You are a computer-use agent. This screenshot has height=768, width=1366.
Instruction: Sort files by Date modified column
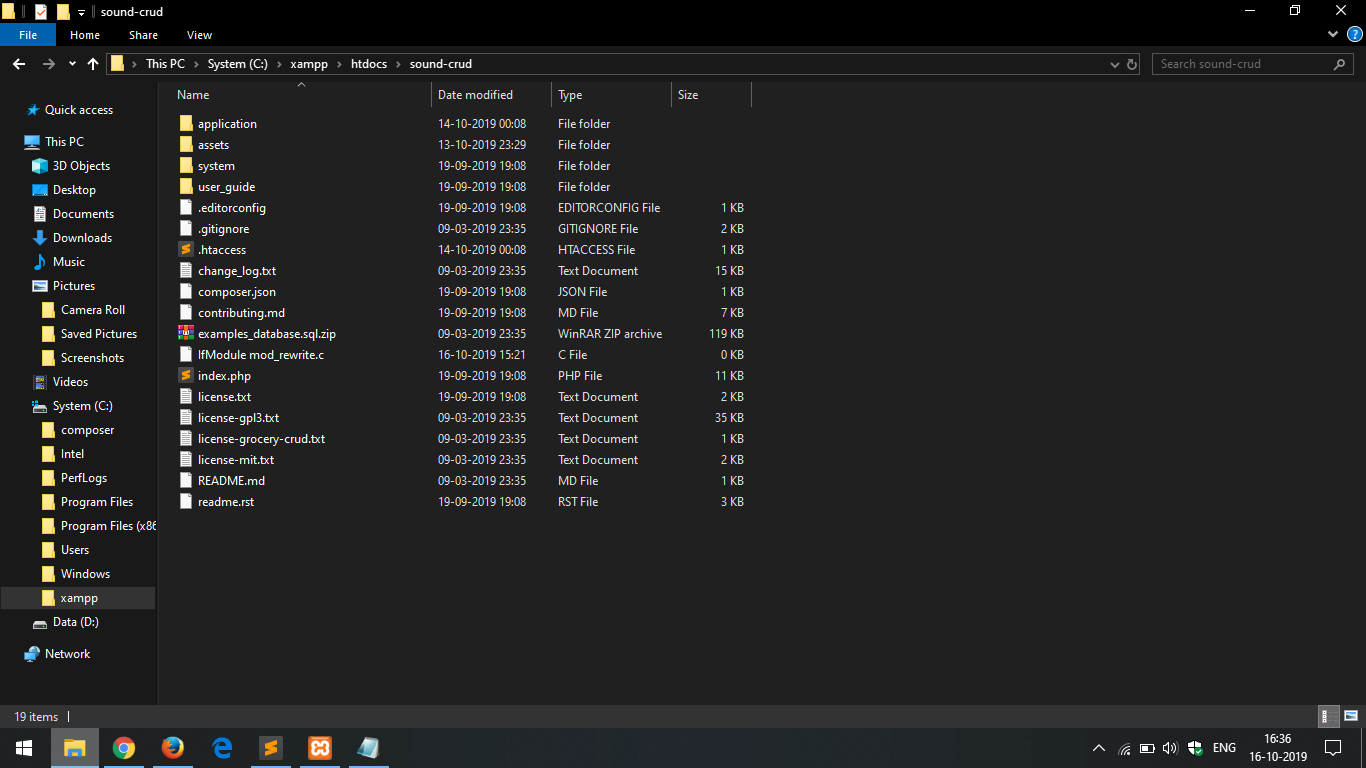[492, 95]
